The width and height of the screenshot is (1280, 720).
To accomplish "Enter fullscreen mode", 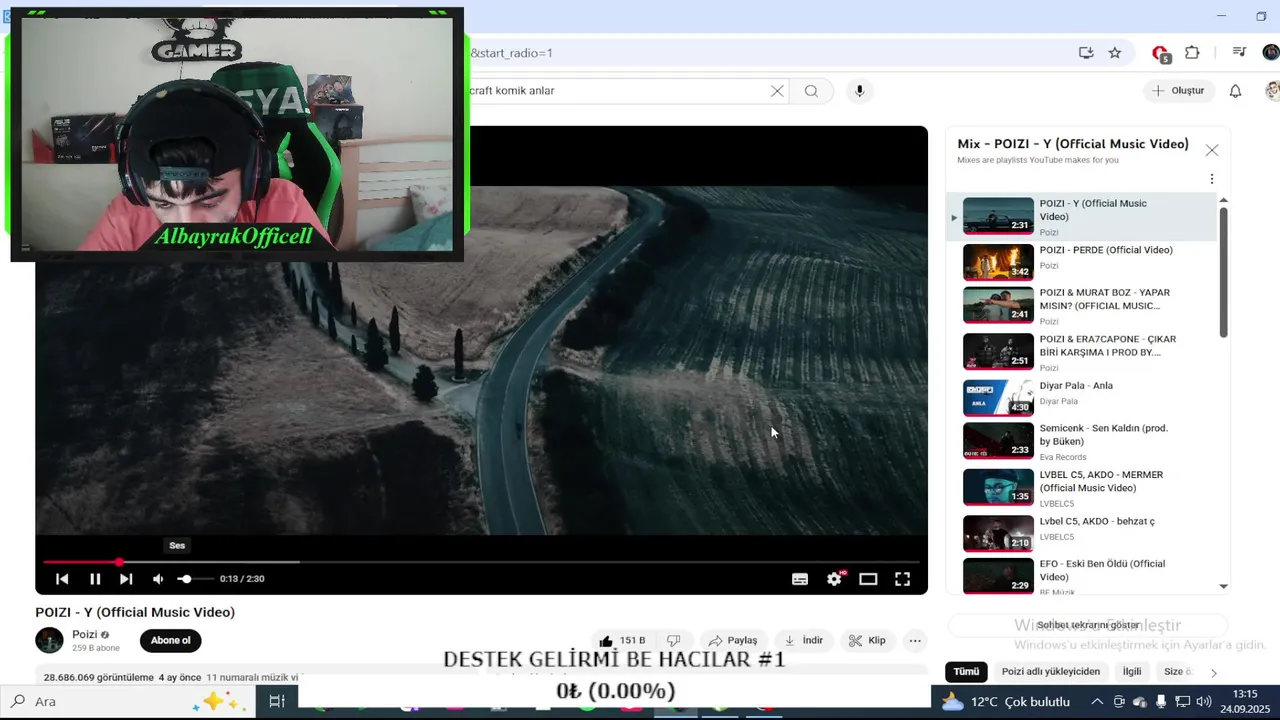I will (x=902, y=579).
